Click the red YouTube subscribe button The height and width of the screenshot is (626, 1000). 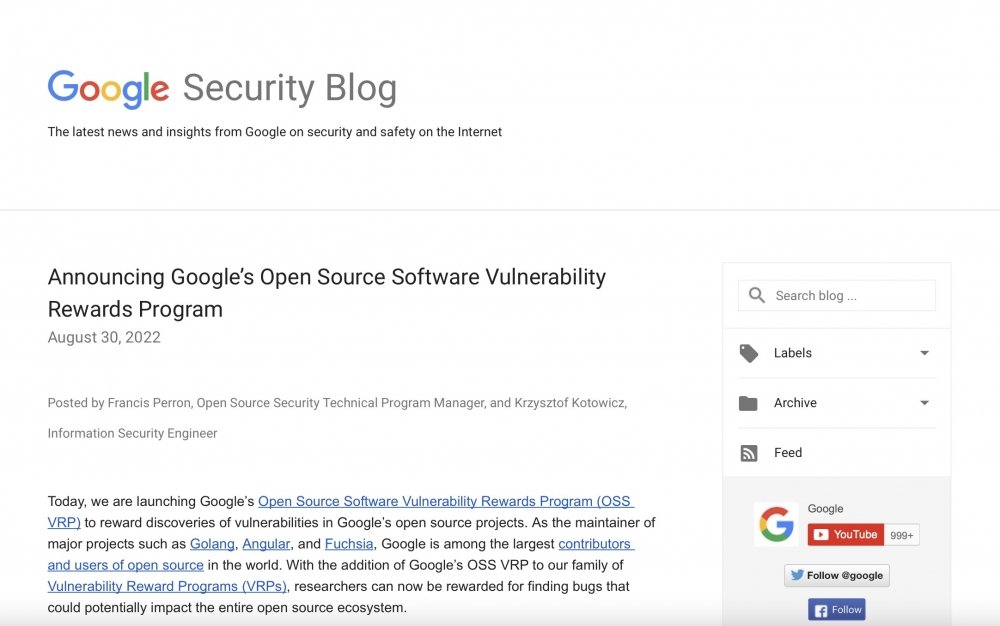pos(845,535)
